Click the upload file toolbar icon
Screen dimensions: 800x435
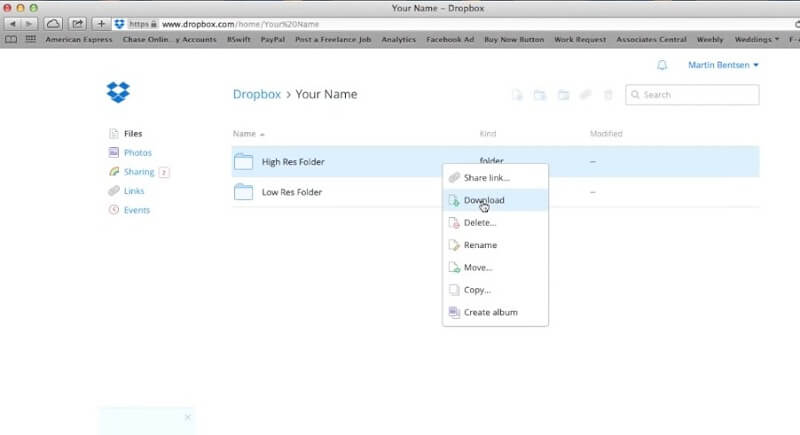point(517,95)
